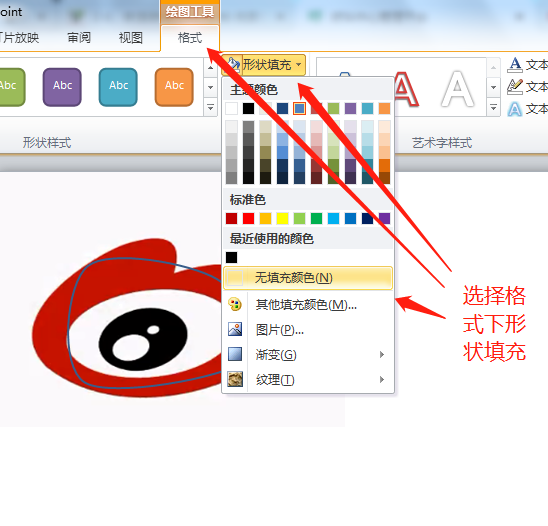Choose 无填充颜色(N) option

[308, 278]
